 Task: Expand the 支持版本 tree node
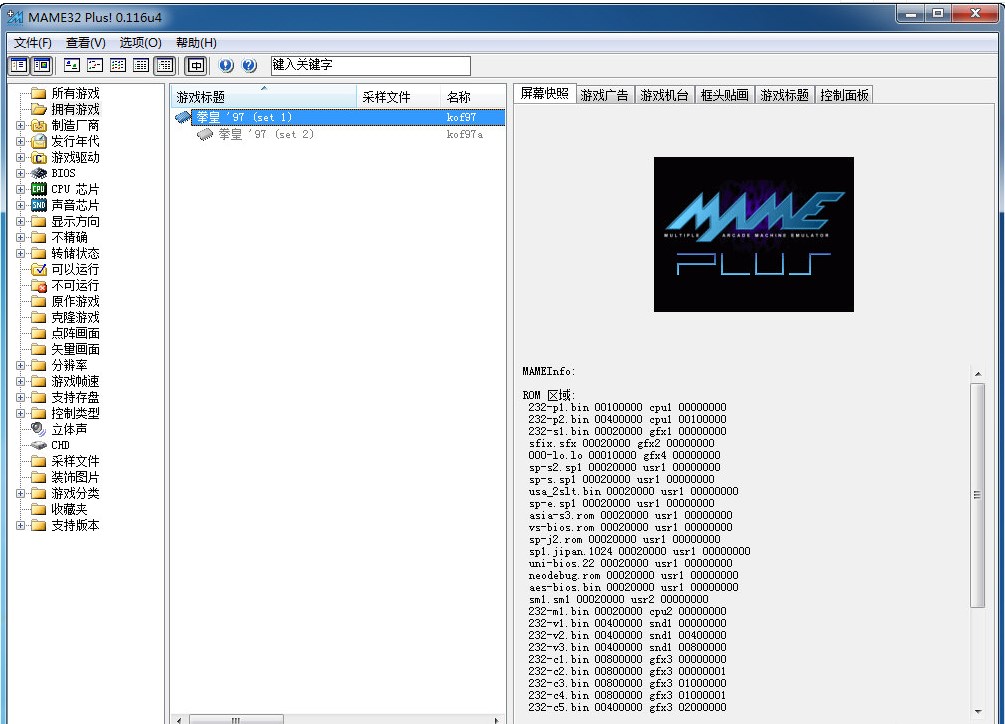pos(21,525)
